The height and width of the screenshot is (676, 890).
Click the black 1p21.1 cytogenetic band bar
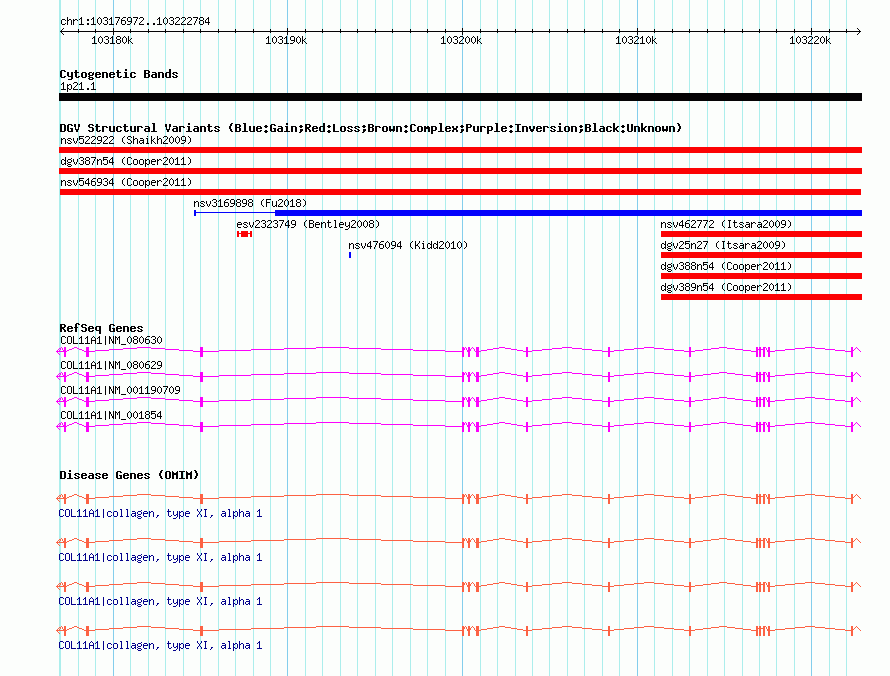460,98
